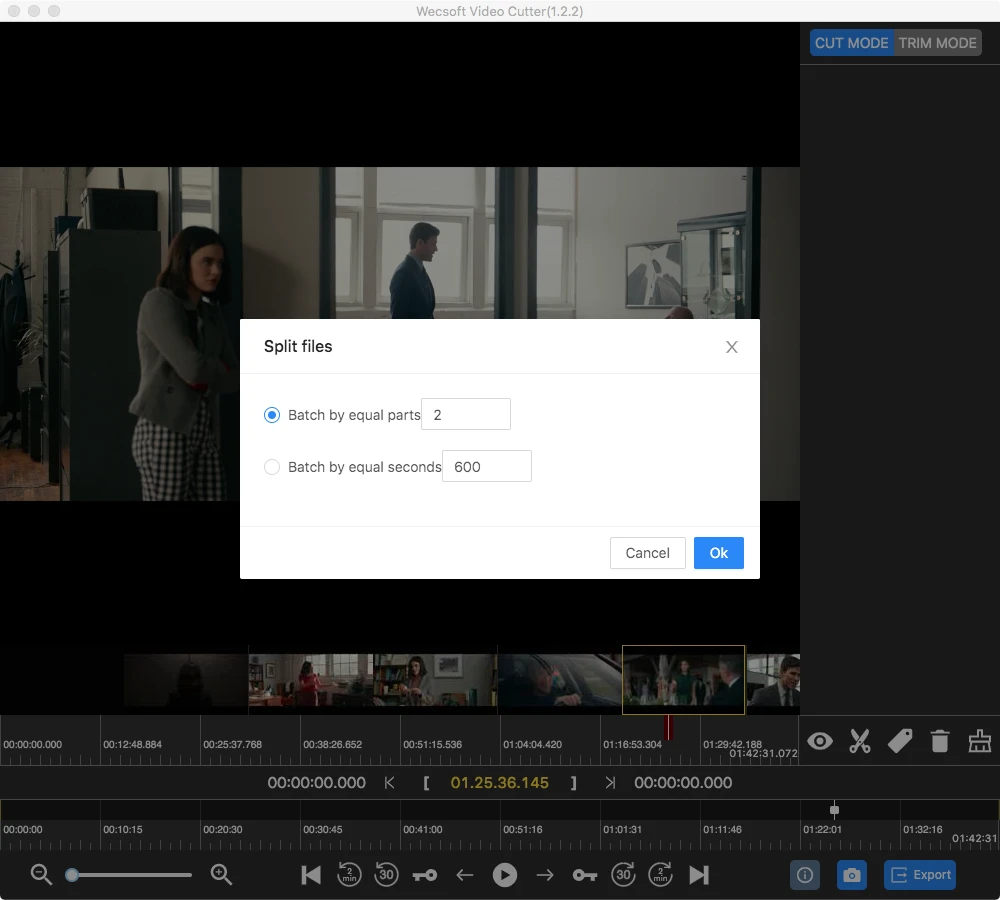Step back one frame left arrow
Screen dimensions: 1000x900
coord(465,875)
